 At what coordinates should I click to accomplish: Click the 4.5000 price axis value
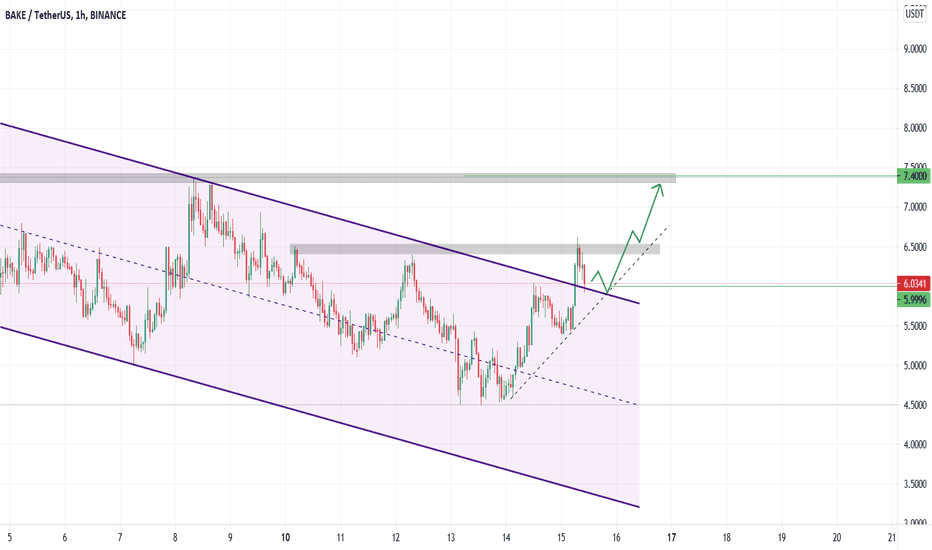pyautogui.click(x=915, y=405)
